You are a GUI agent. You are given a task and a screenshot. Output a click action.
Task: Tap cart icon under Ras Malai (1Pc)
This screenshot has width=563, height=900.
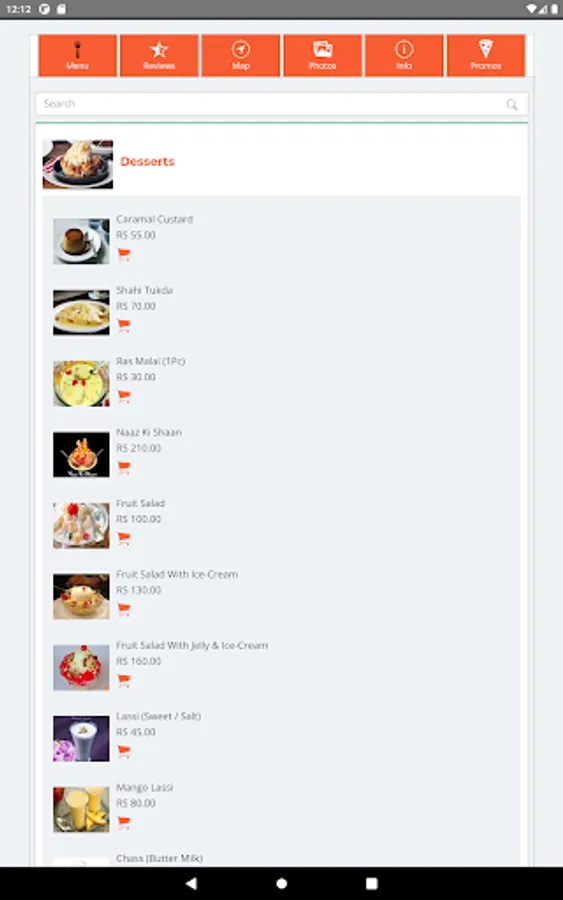pyautogui.click(x=124, y=396)
